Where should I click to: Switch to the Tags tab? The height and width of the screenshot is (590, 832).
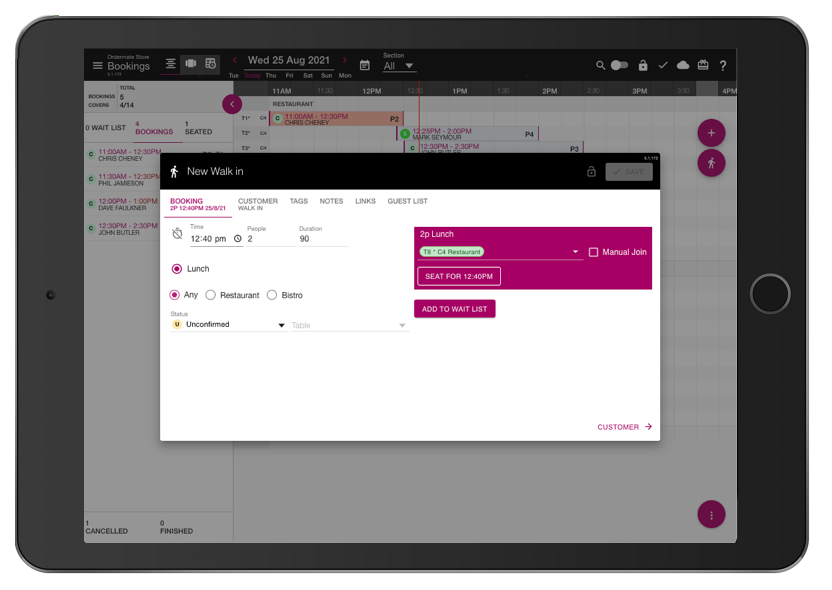point(299,201)
